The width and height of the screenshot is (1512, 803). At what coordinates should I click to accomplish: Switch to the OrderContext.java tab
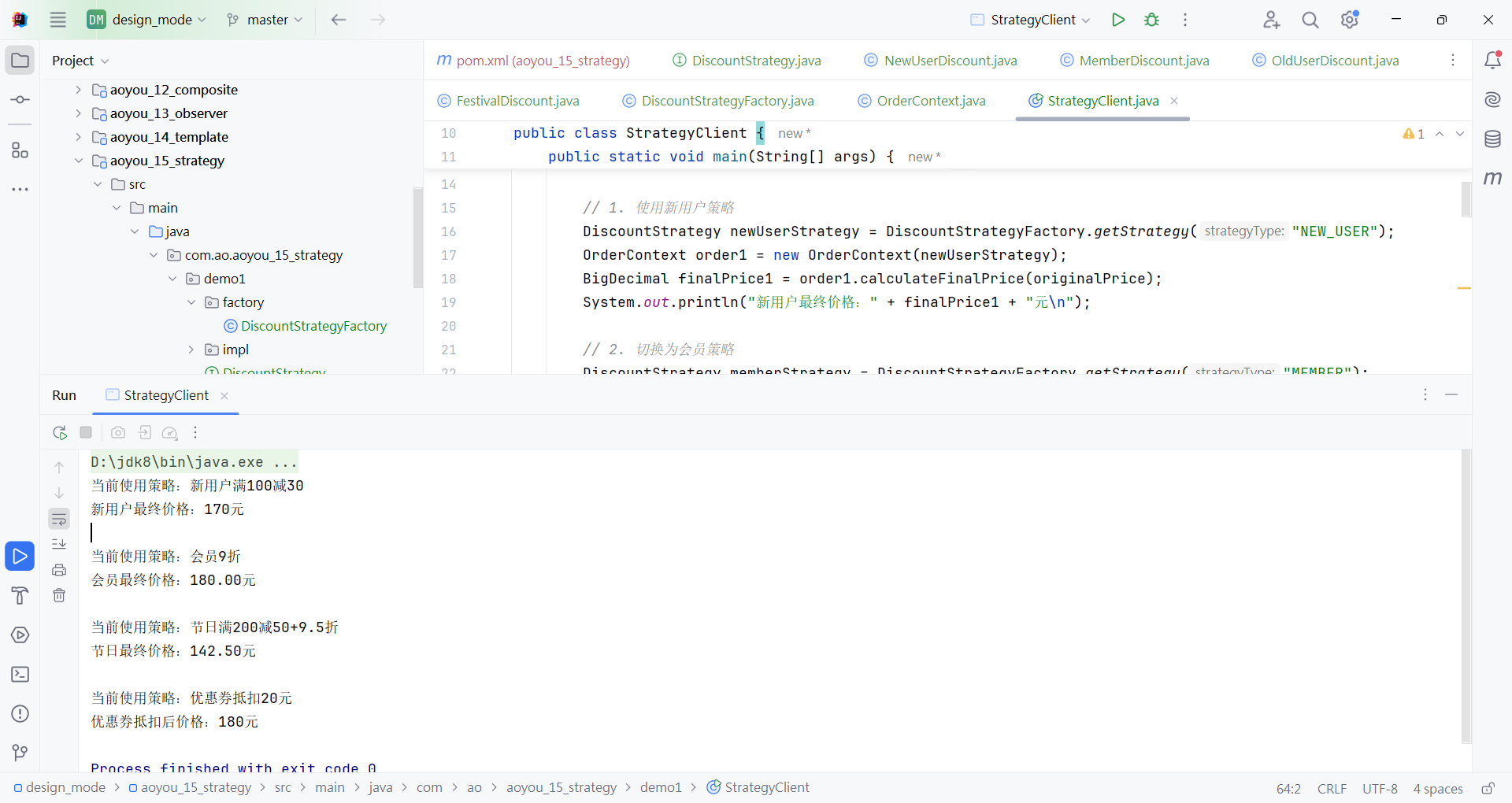930,101
